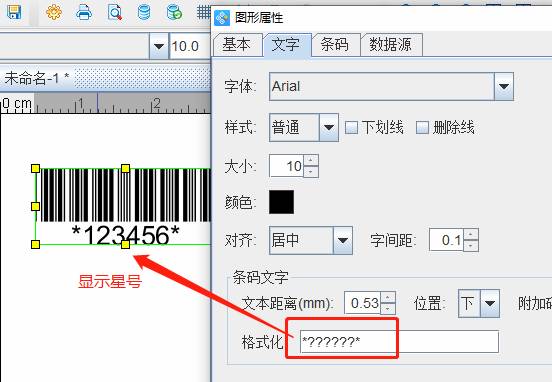Click the grid icon in toolbar
Screen dimensions: 552x382
(x=203, y=12)
